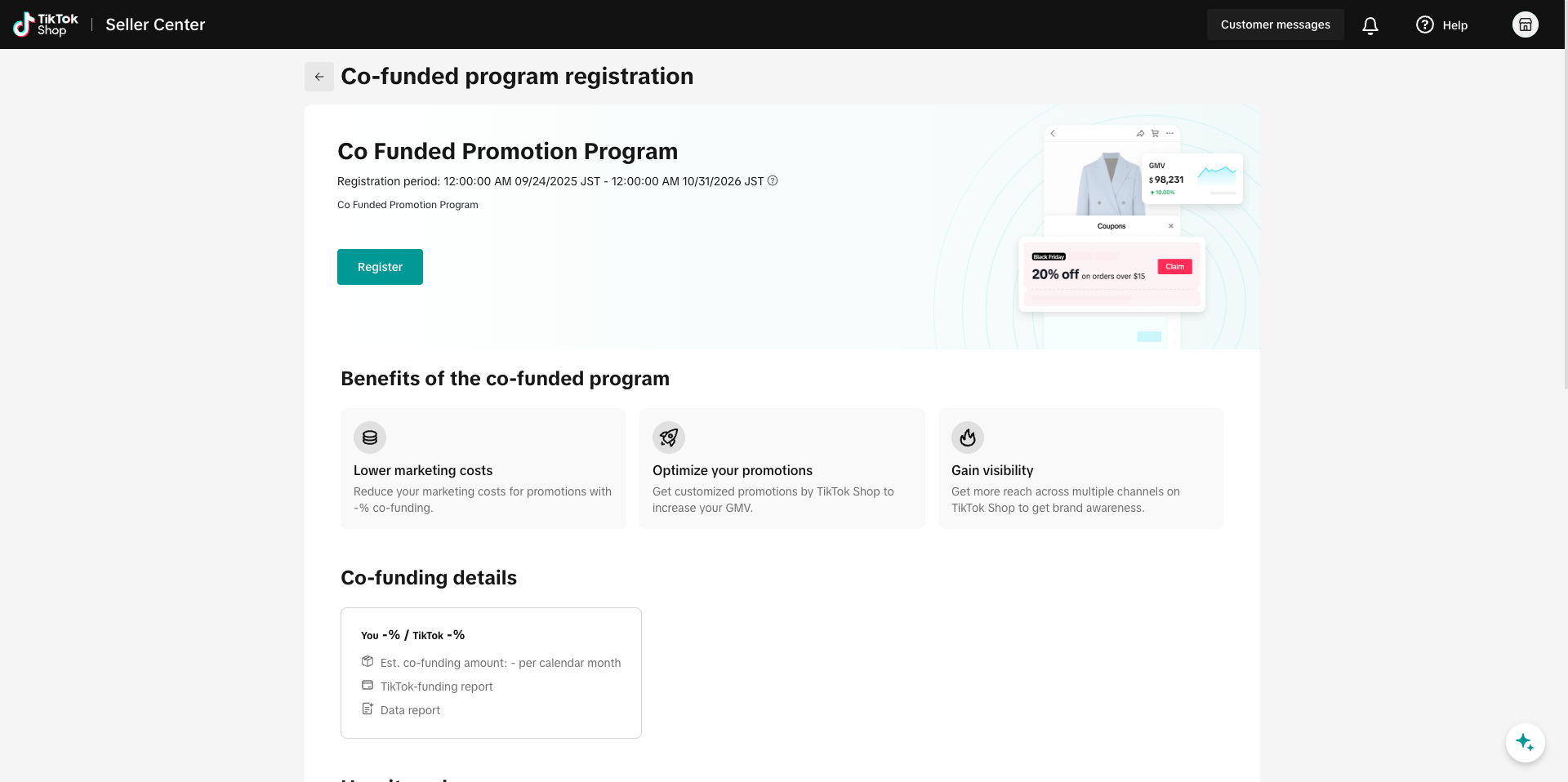This screenshot has width=1568, height=782.
Task: Open Customer messages
Action: click(x=1275, y=24)
